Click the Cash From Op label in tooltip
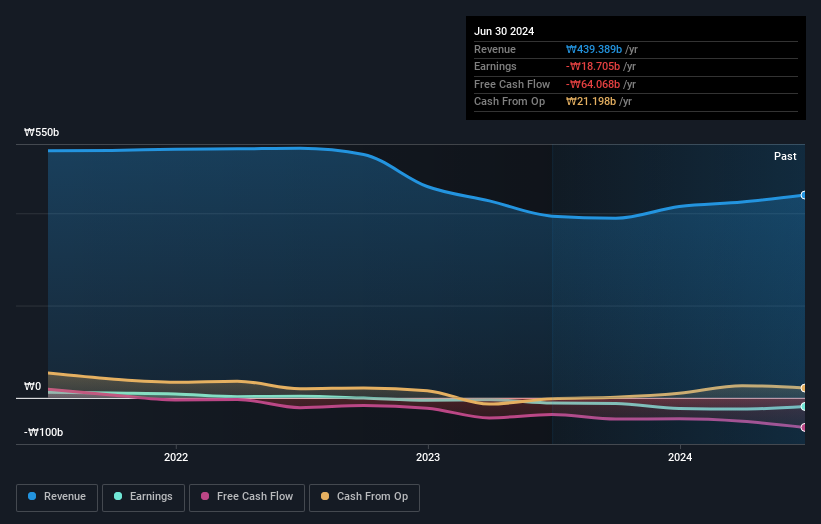 pos(509,102)
